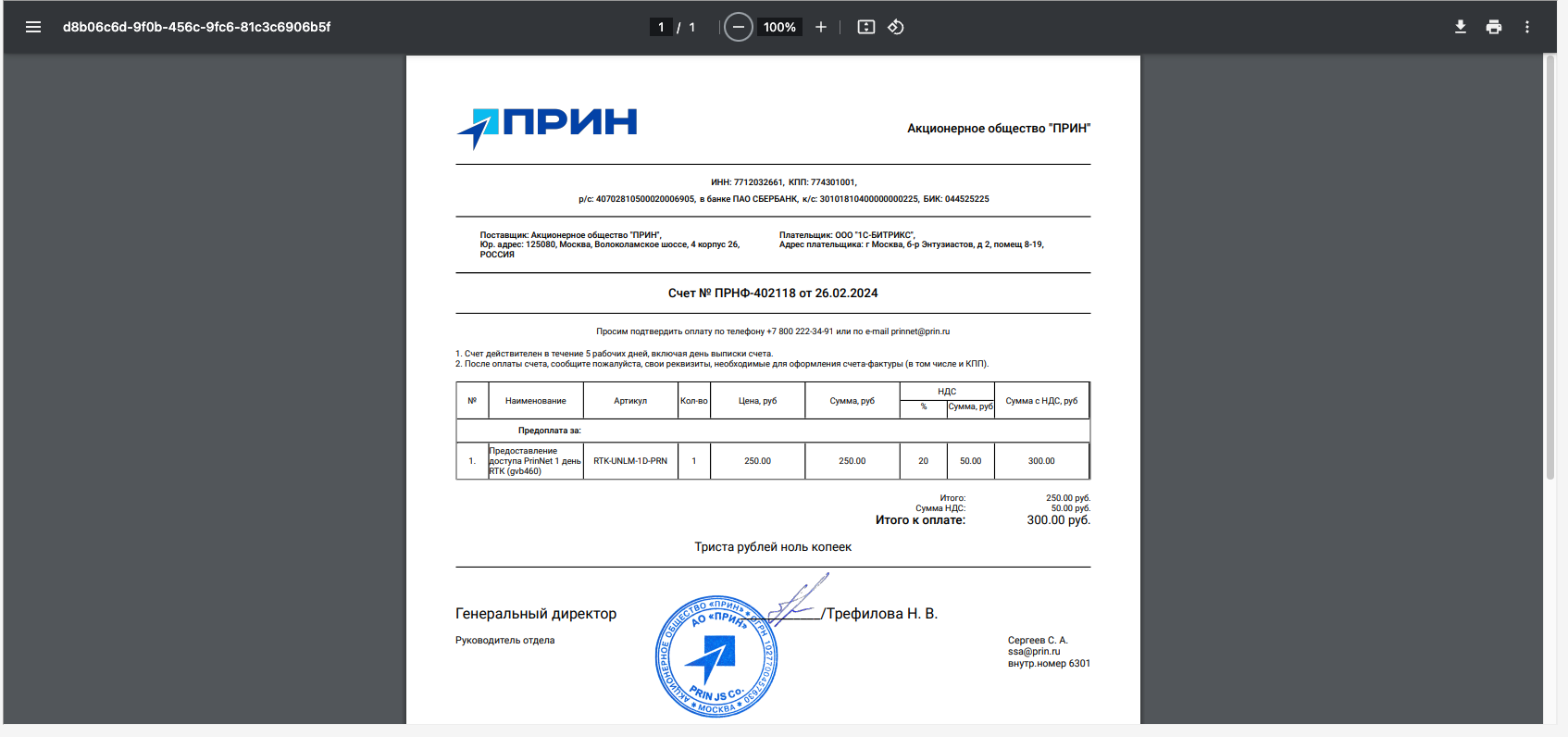The height and width of the screenshot is (737, 1568).
Task: Click note 1 about the five-working-day validity
Action: point(614,354)
